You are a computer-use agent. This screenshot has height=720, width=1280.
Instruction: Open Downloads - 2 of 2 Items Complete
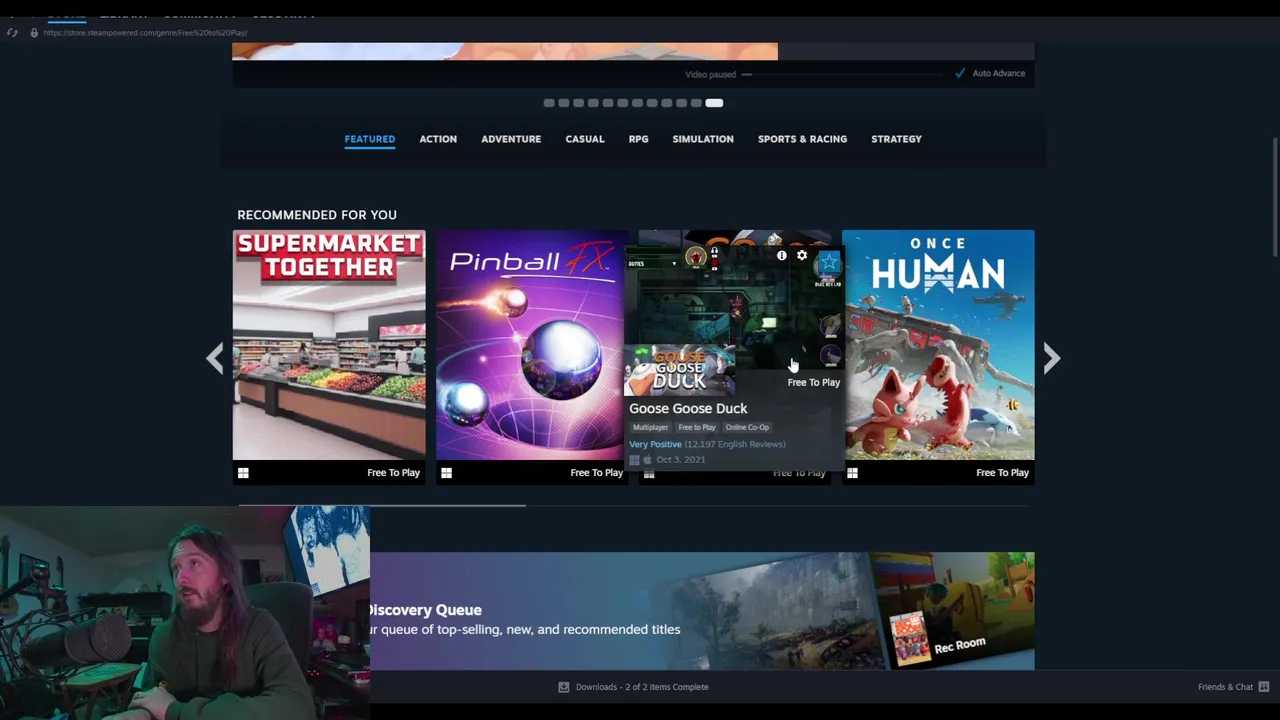642,687
